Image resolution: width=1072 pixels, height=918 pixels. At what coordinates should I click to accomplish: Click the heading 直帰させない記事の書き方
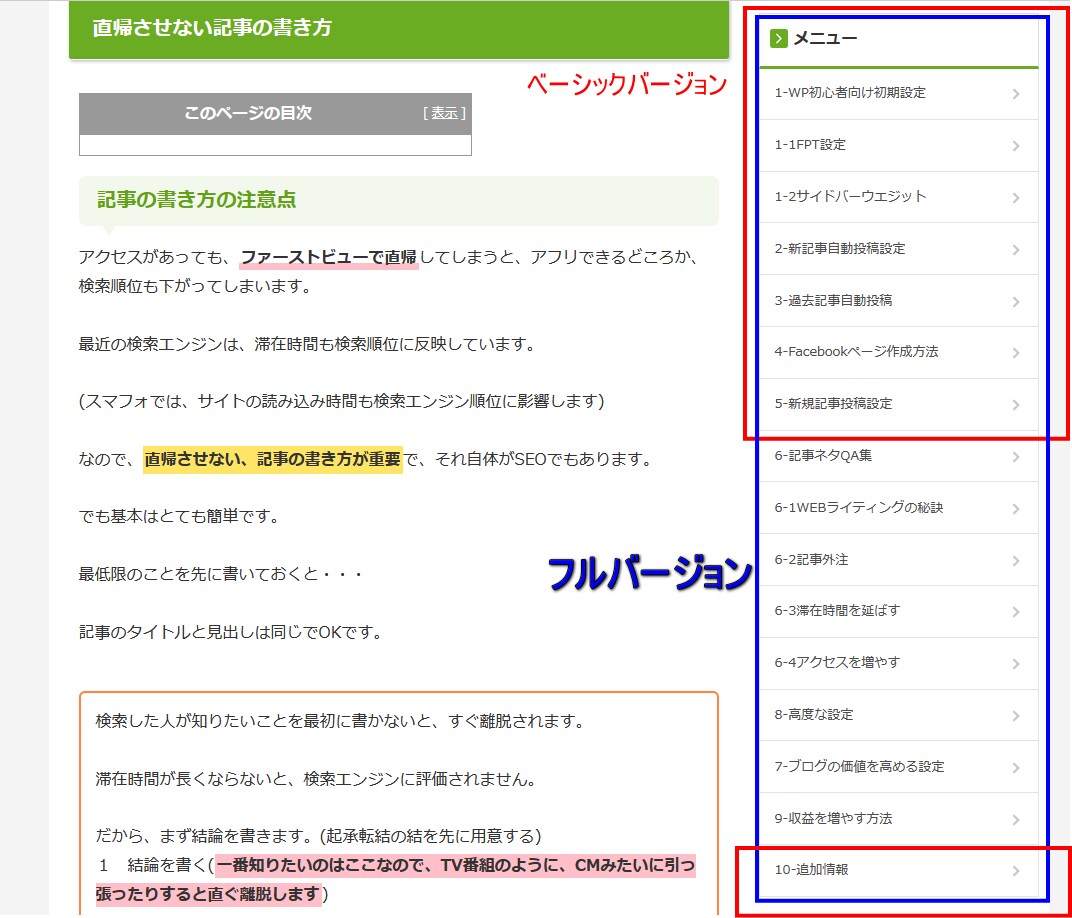pyautogui.click(x=212, y=28)
